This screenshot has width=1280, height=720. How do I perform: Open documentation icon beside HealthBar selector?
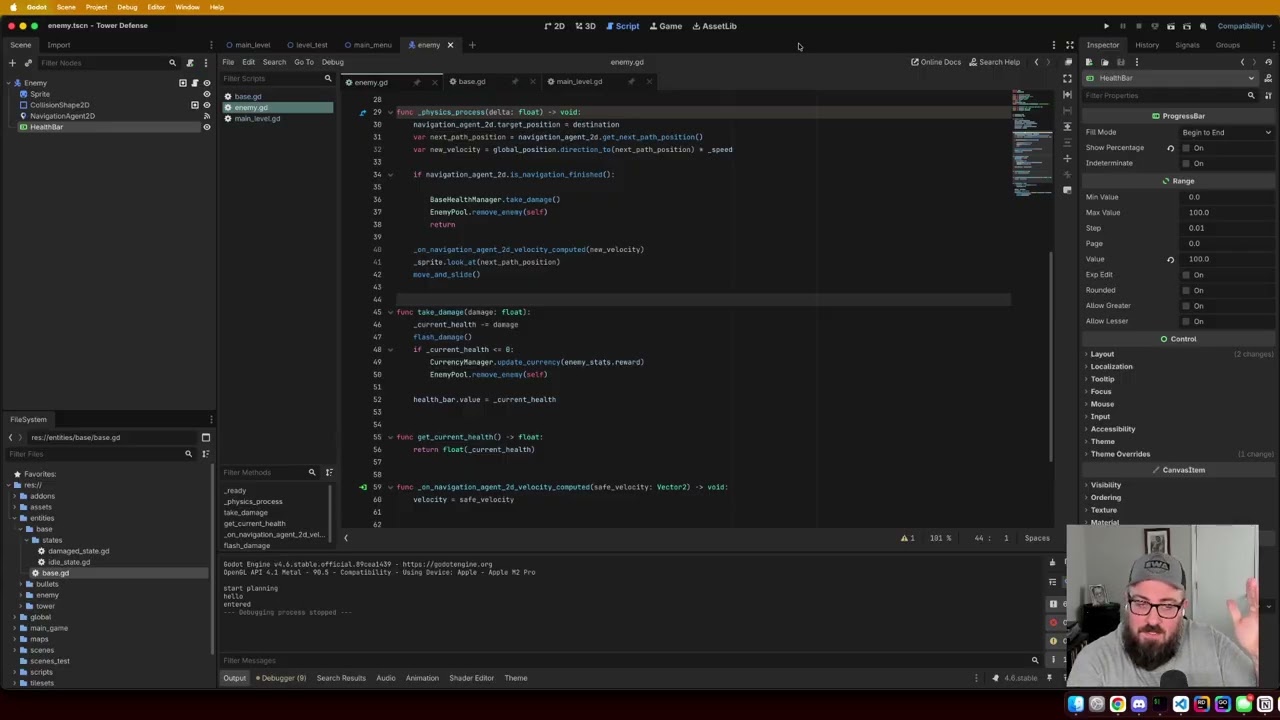(1268, 78)
